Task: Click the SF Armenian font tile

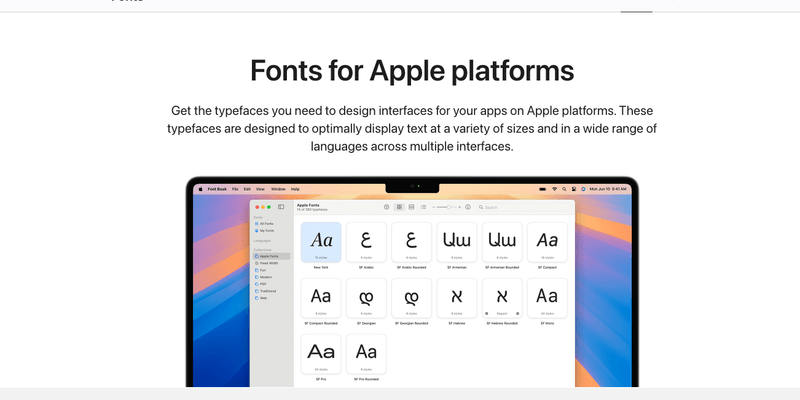Action: tap(457, 242)
